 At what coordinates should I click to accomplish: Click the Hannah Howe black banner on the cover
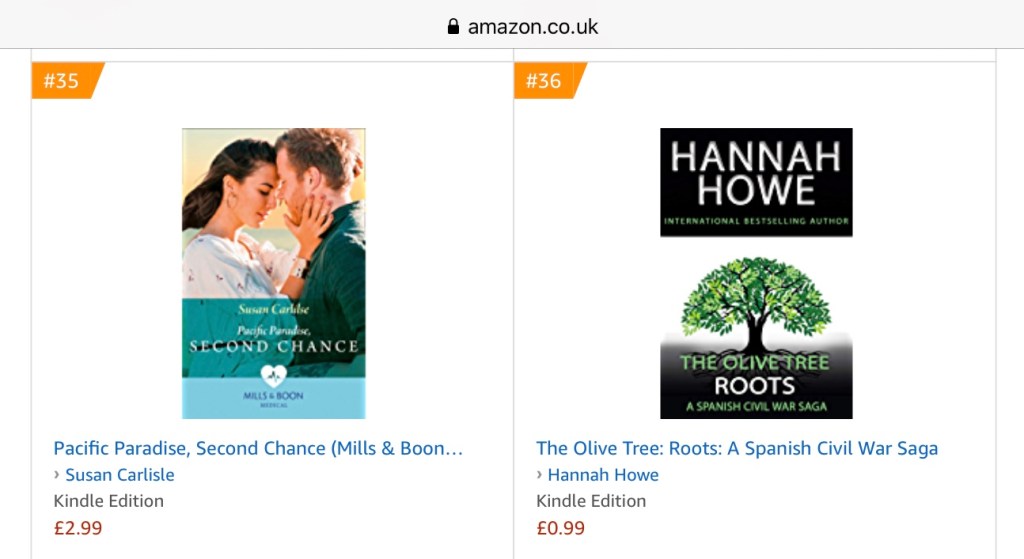click(756, 181)
